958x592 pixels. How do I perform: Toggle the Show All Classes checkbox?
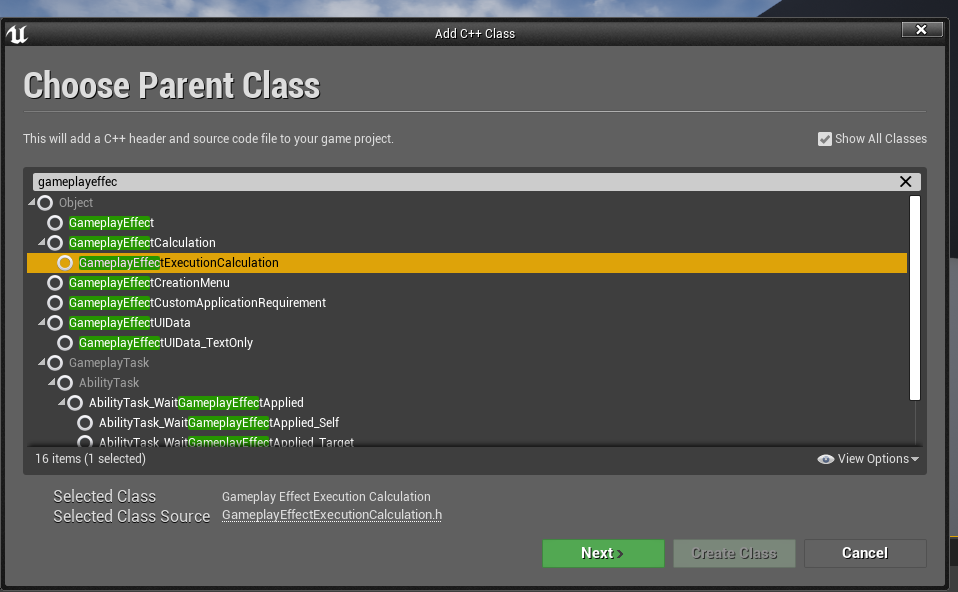[x=824, y=139]
